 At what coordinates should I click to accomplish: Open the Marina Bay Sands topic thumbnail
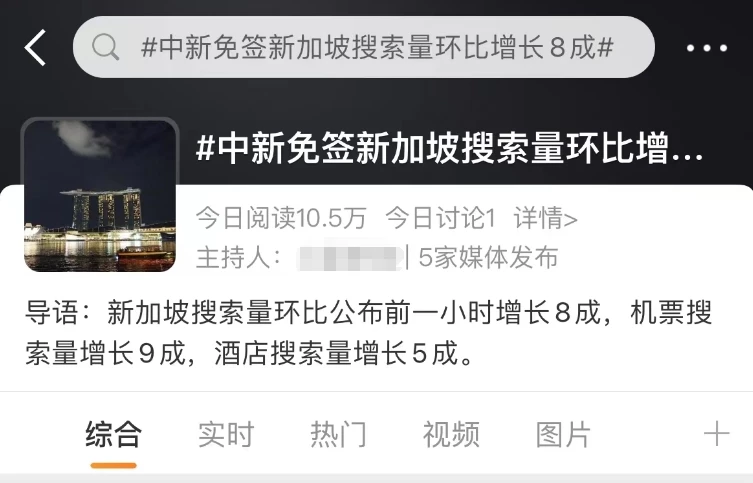tap(100, 196)
